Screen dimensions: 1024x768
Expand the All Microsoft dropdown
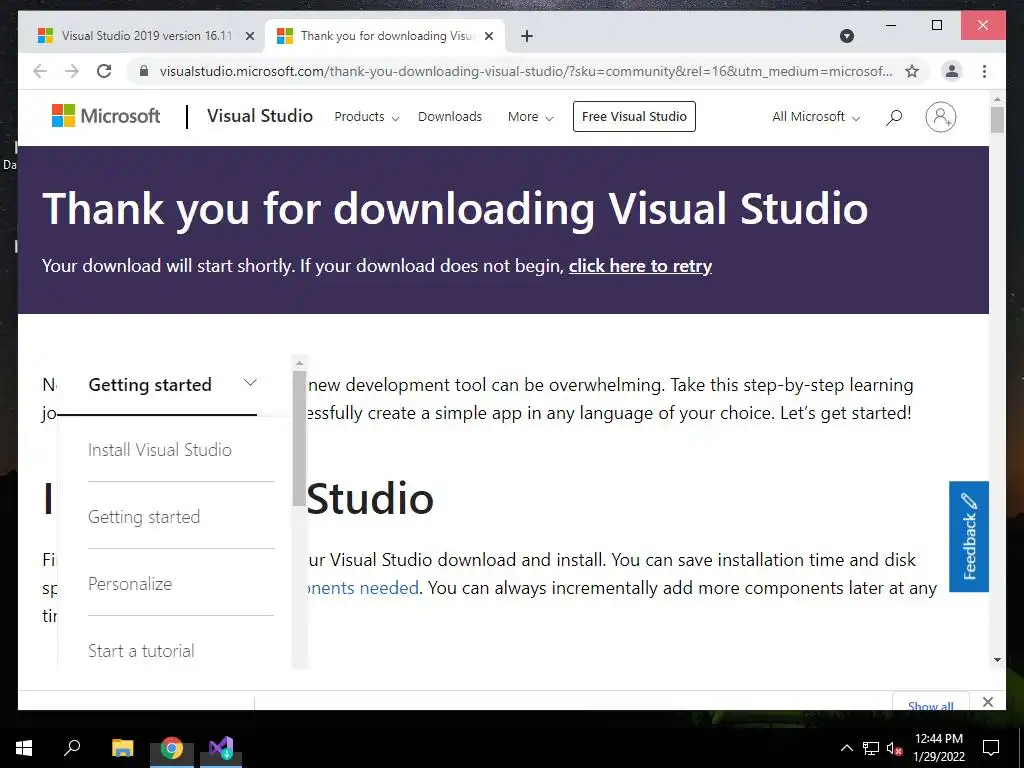[x=816, y=117]
